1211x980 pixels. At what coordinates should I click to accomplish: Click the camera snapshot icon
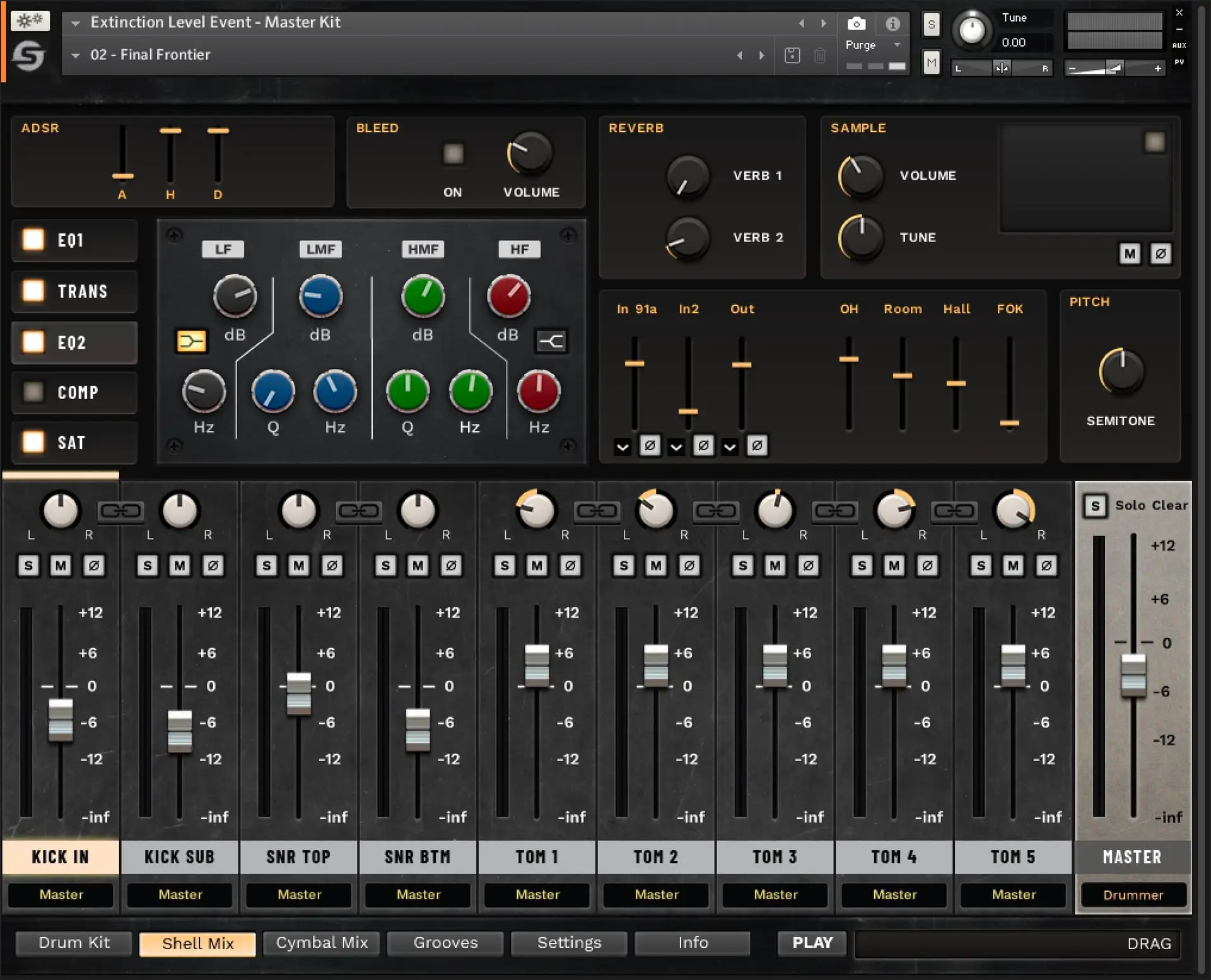[856, 24]
